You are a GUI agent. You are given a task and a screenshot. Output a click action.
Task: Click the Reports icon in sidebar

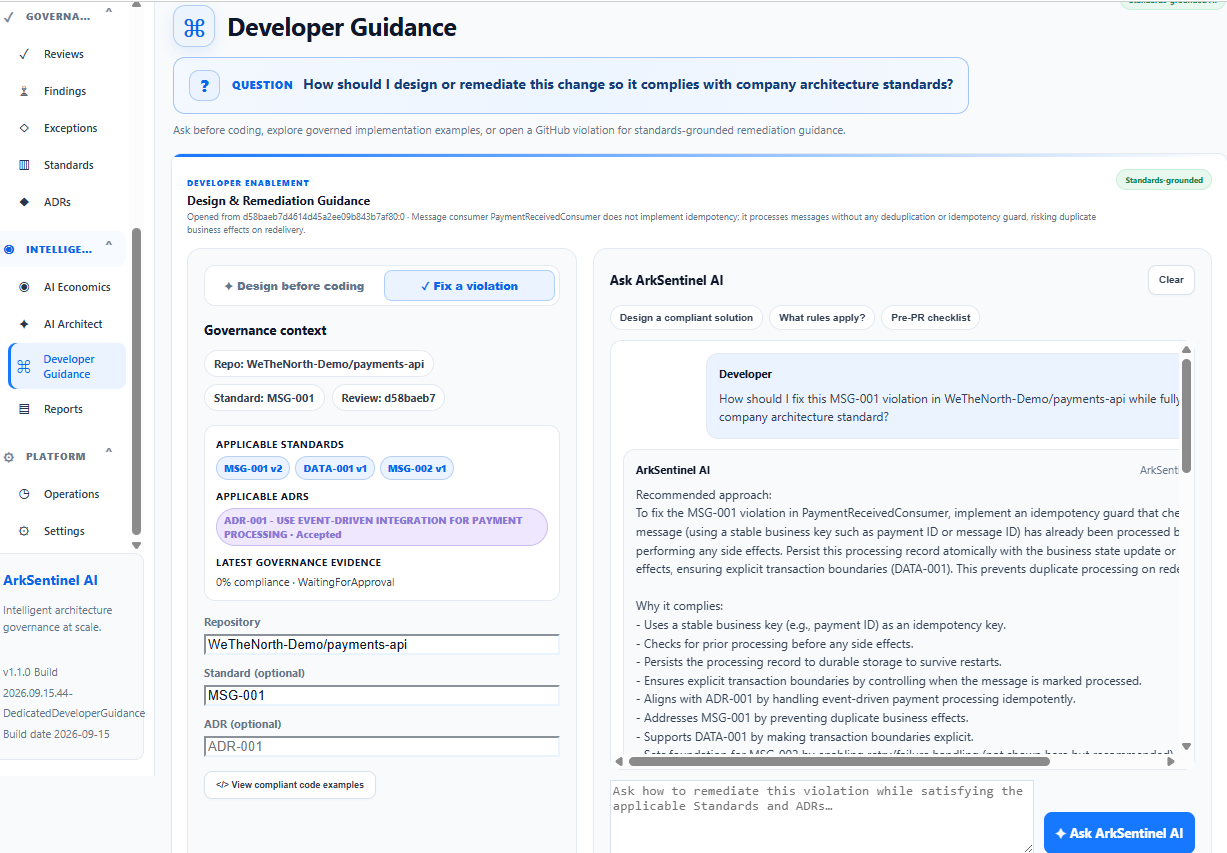point(24,409)
